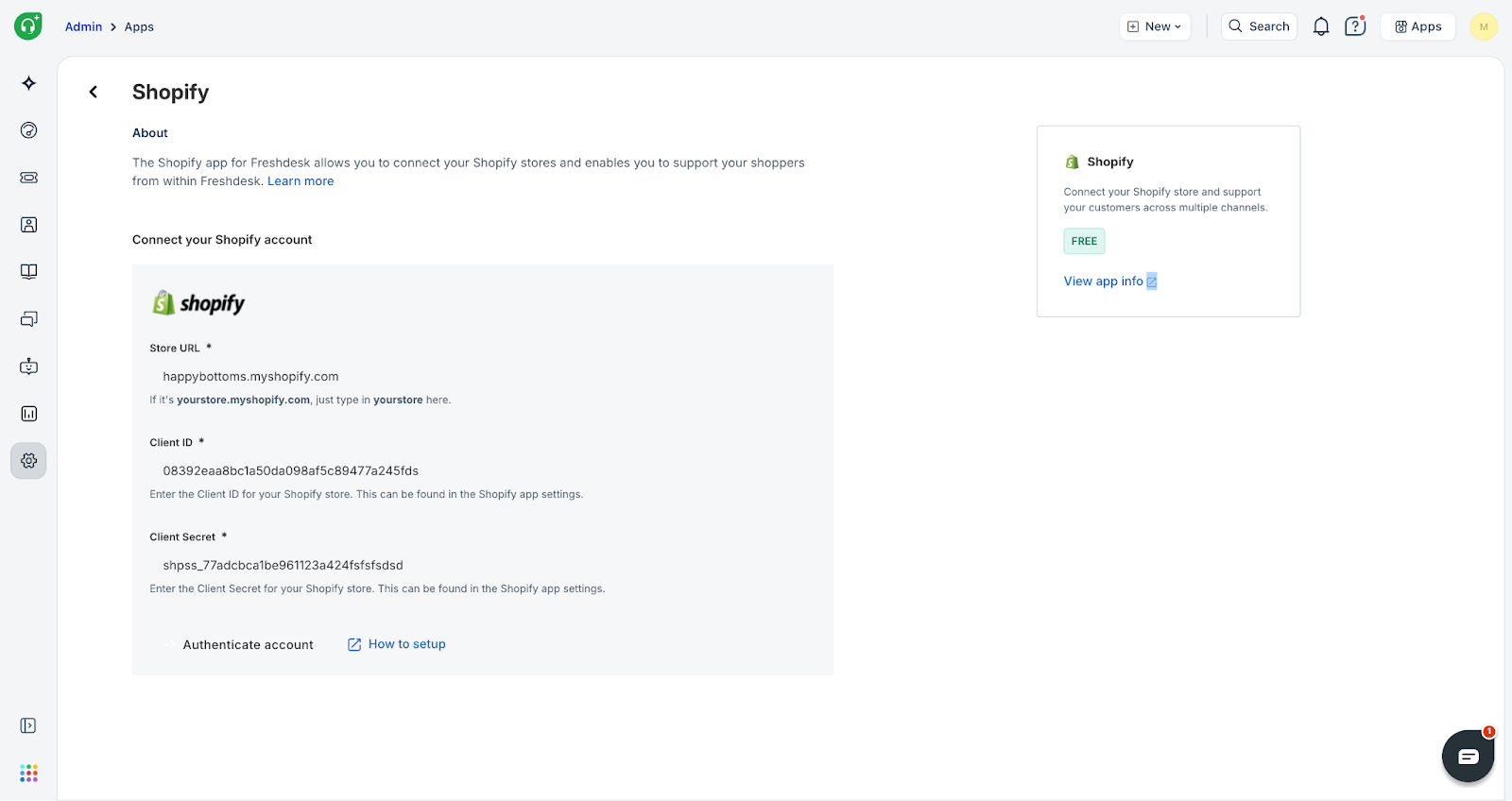Open the help question mark icon

(x=1355, y=26)
